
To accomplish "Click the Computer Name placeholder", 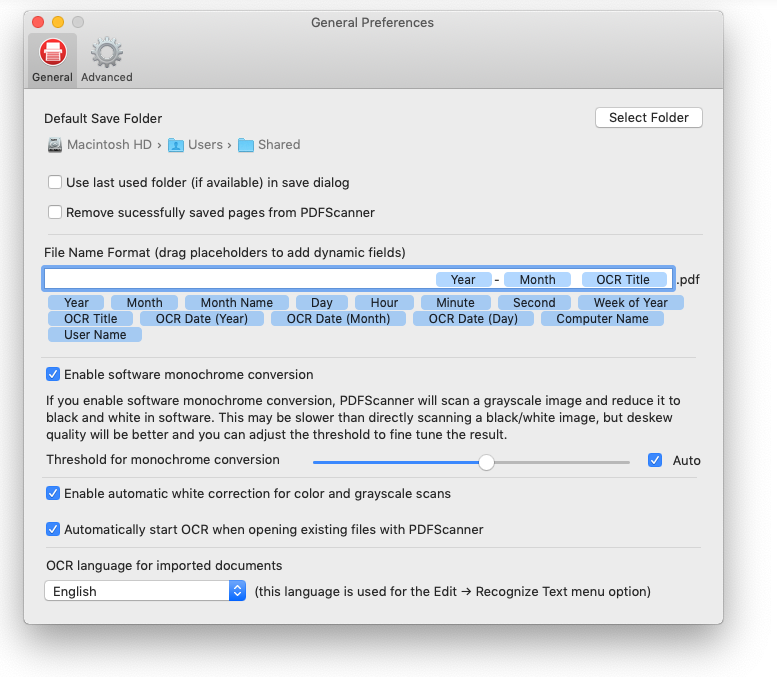I will coord(602,319).
